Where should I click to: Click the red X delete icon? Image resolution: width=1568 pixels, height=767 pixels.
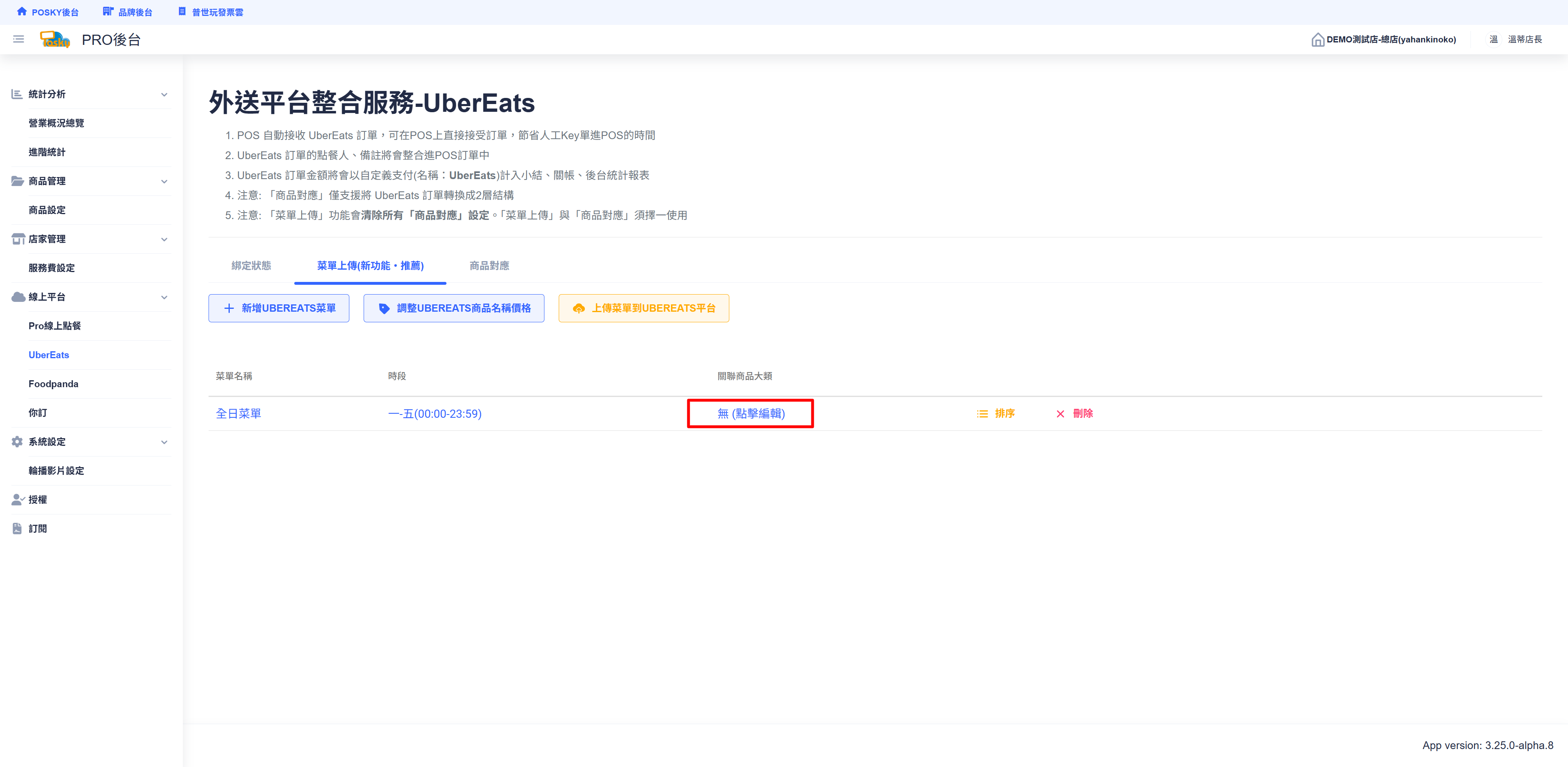click(1060, 414)
